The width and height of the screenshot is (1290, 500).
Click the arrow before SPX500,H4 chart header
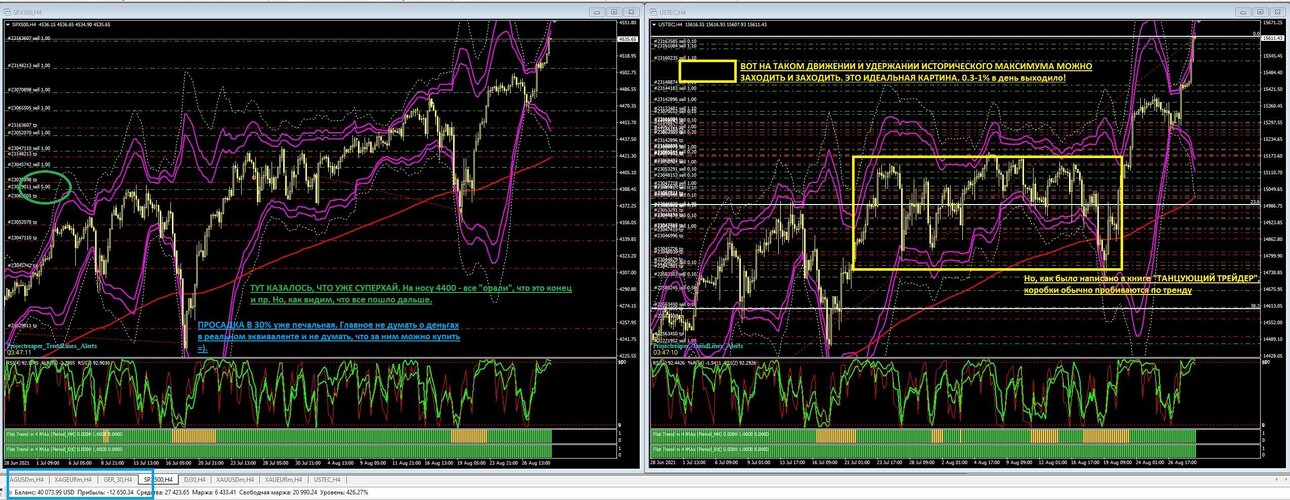(9, 22)
